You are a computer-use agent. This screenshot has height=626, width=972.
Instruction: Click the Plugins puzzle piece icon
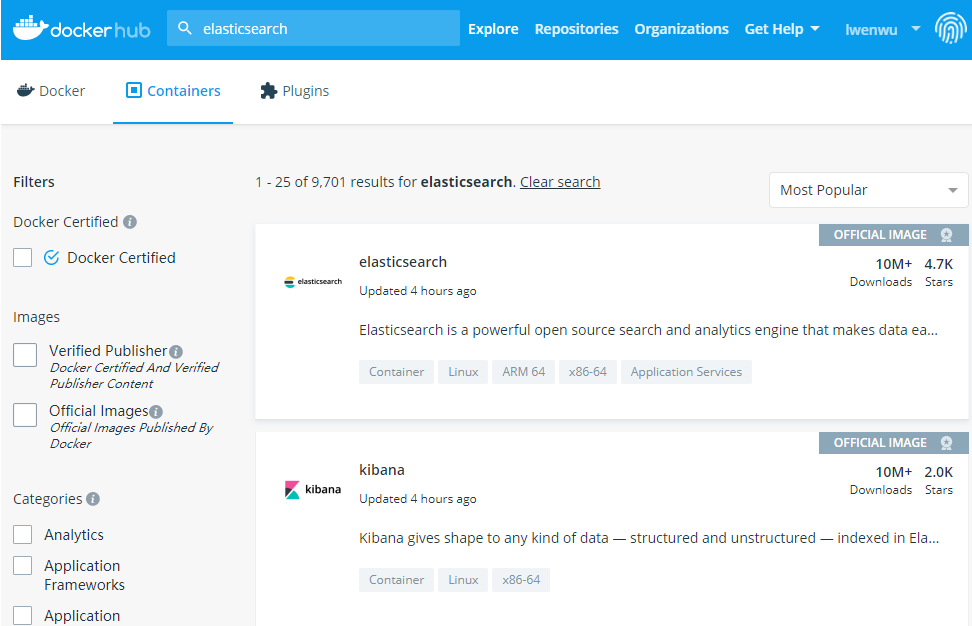click(x=268, y=91)
